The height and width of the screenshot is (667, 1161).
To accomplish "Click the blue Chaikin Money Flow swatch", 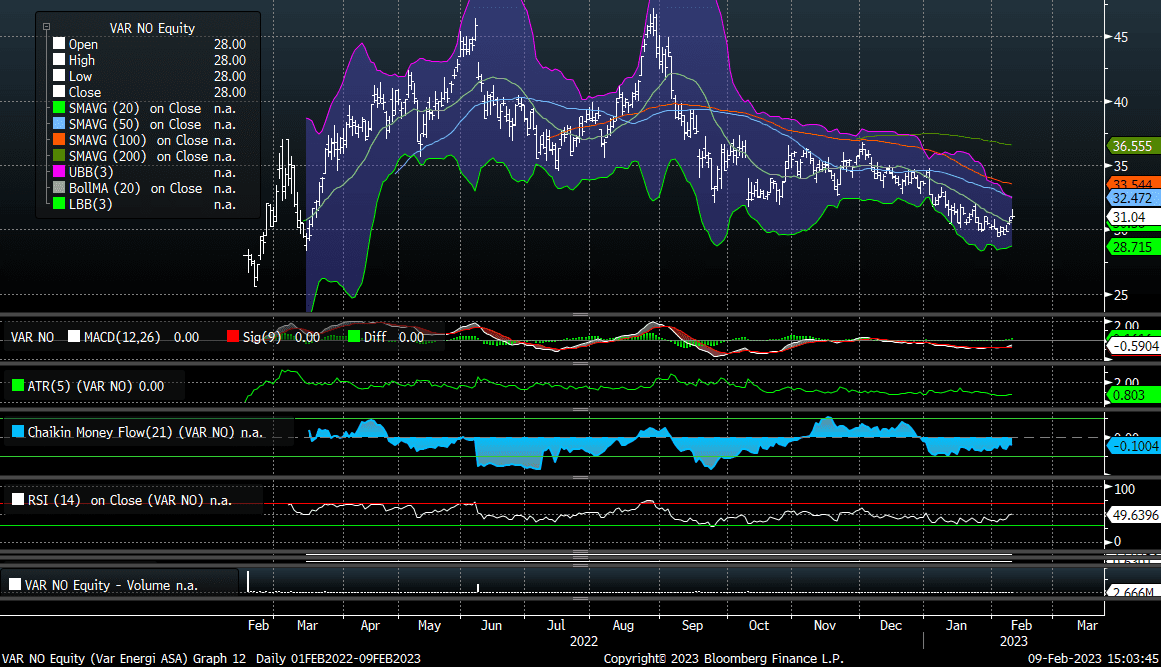I will point(18,432).
